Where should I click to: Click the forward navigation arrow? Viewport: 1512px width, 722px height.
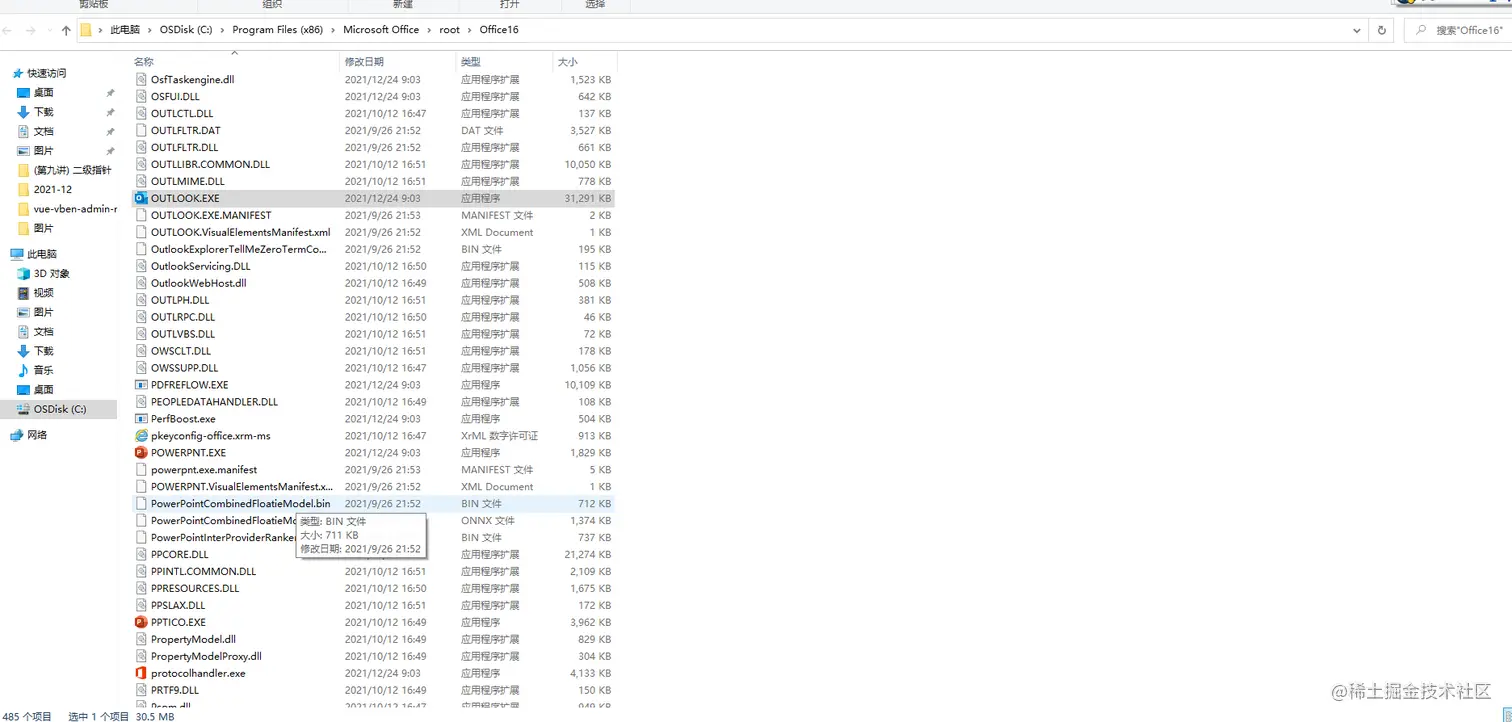[x=32, y=30]
